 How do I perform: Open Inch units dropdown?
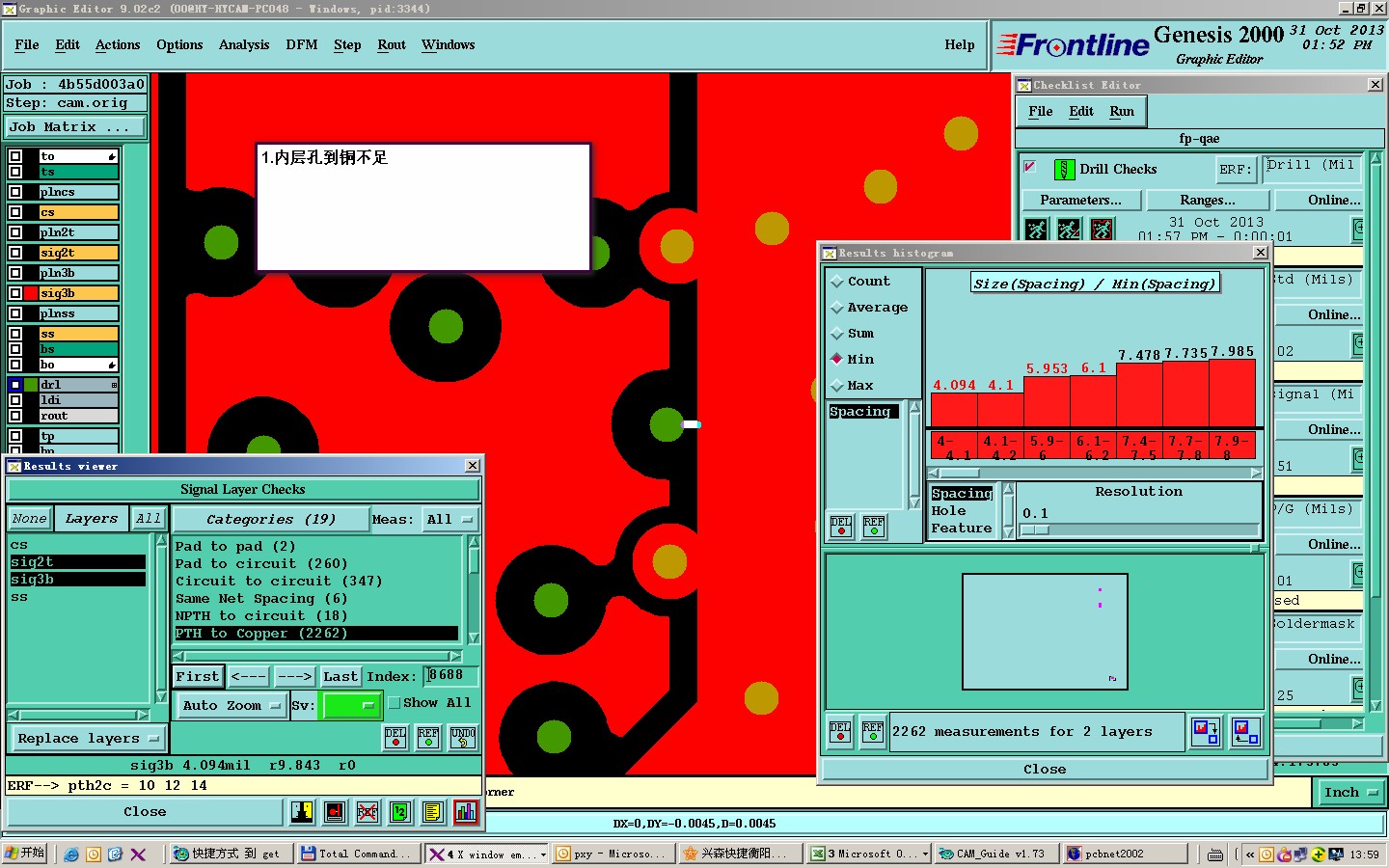[1351, 793]
